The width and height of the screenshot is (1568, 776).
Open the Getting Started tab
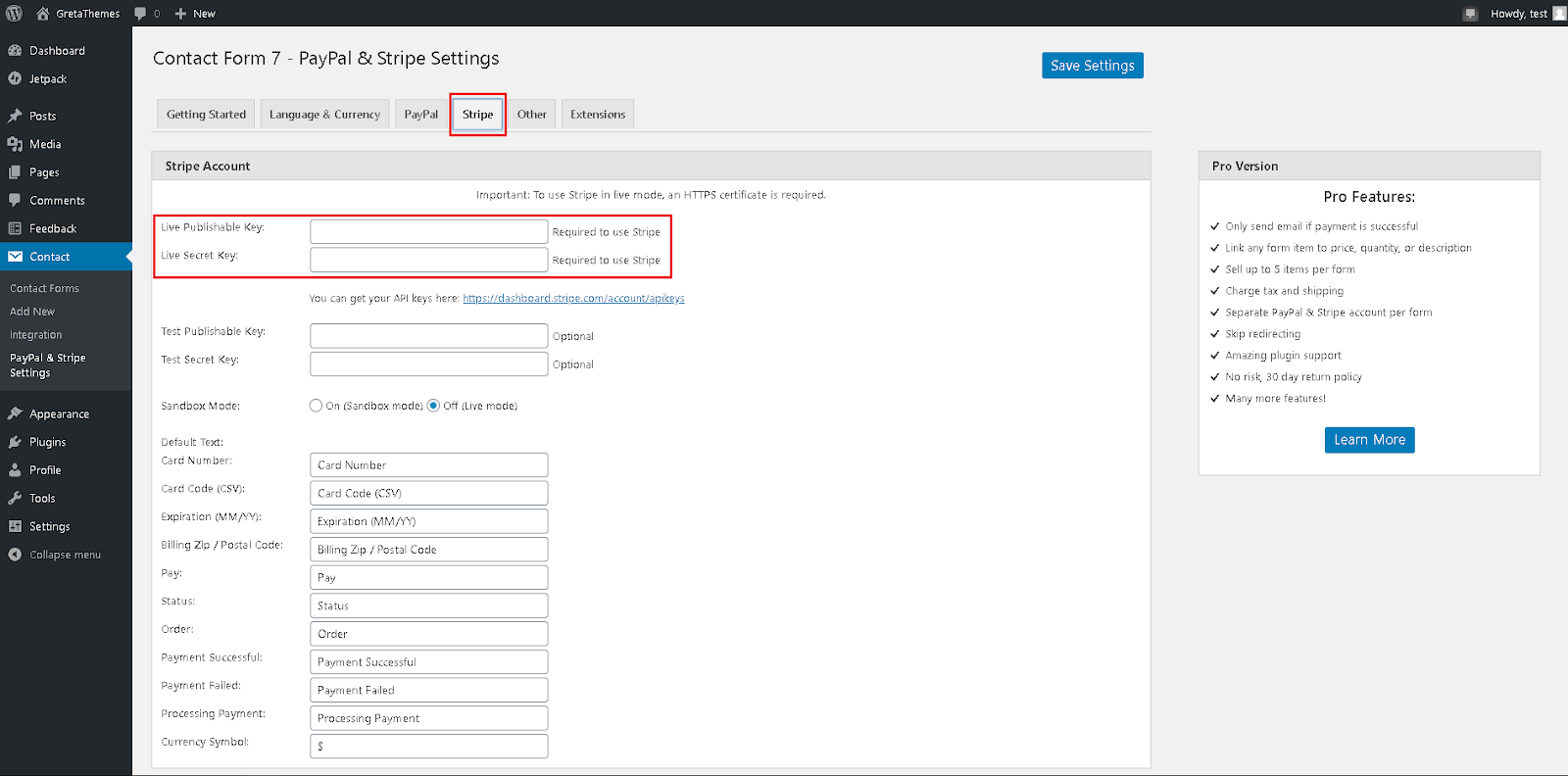pyautogui.click(x=206, y=115)
